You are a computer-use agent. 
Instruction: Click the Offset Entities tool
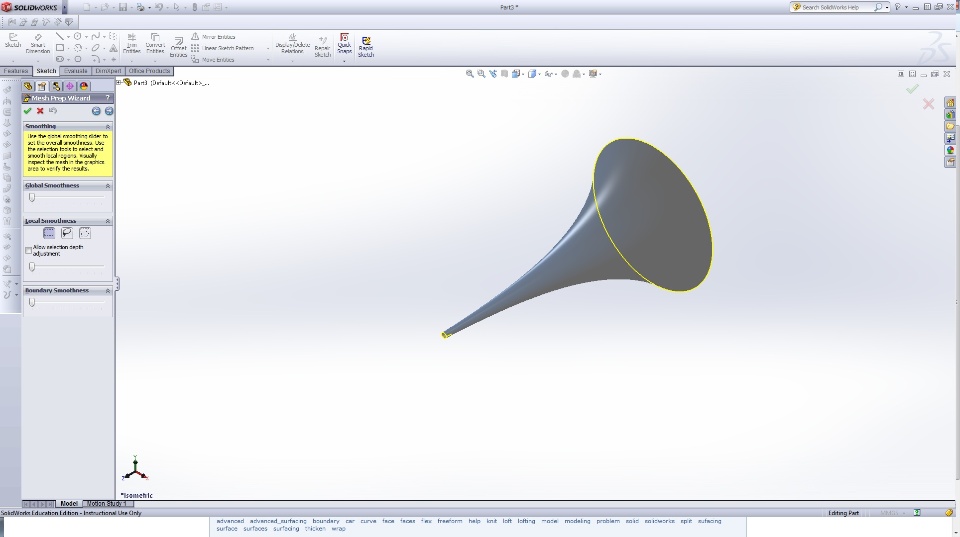click(178, 48)
